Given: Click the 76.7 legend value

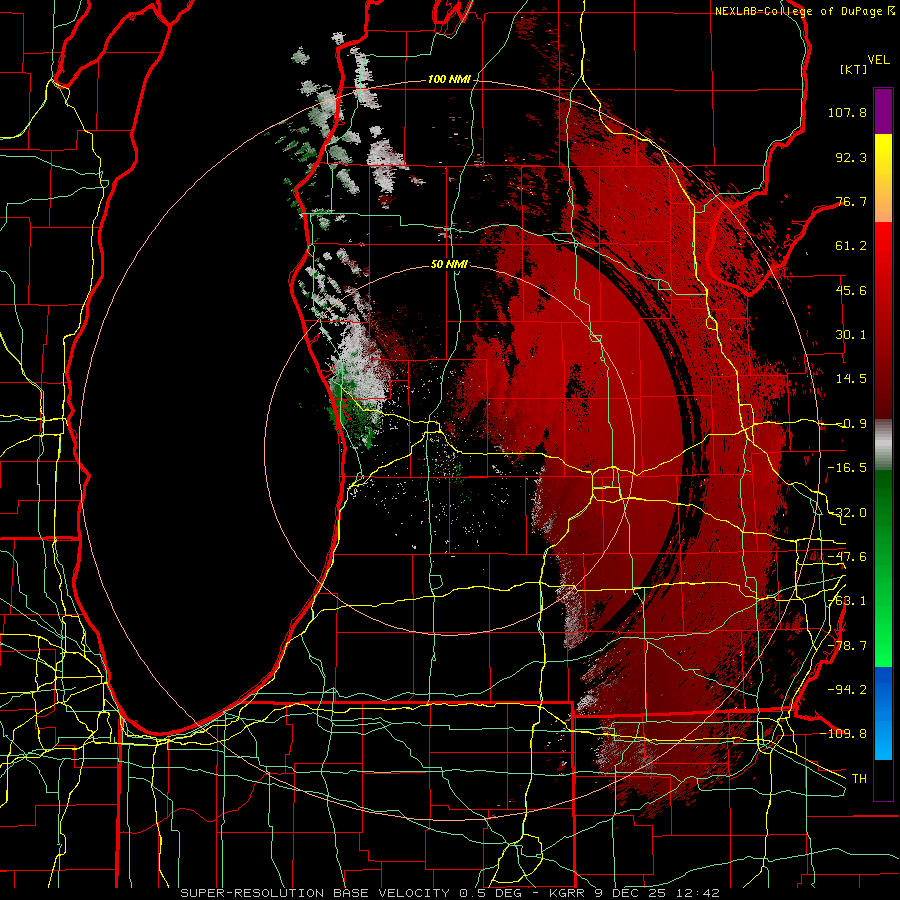Looking at the screenshot, I should pos(851,201).
